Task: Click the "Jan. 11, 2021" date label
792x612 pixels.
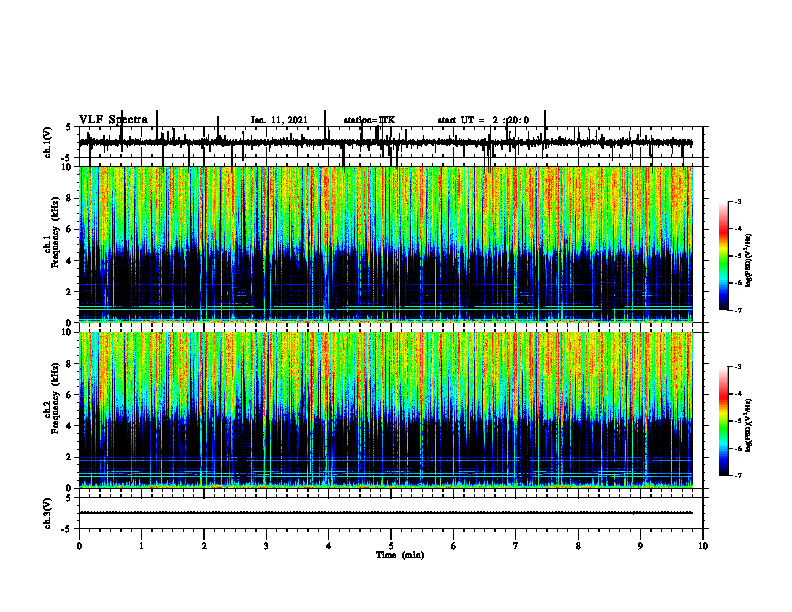Action: 279,120
